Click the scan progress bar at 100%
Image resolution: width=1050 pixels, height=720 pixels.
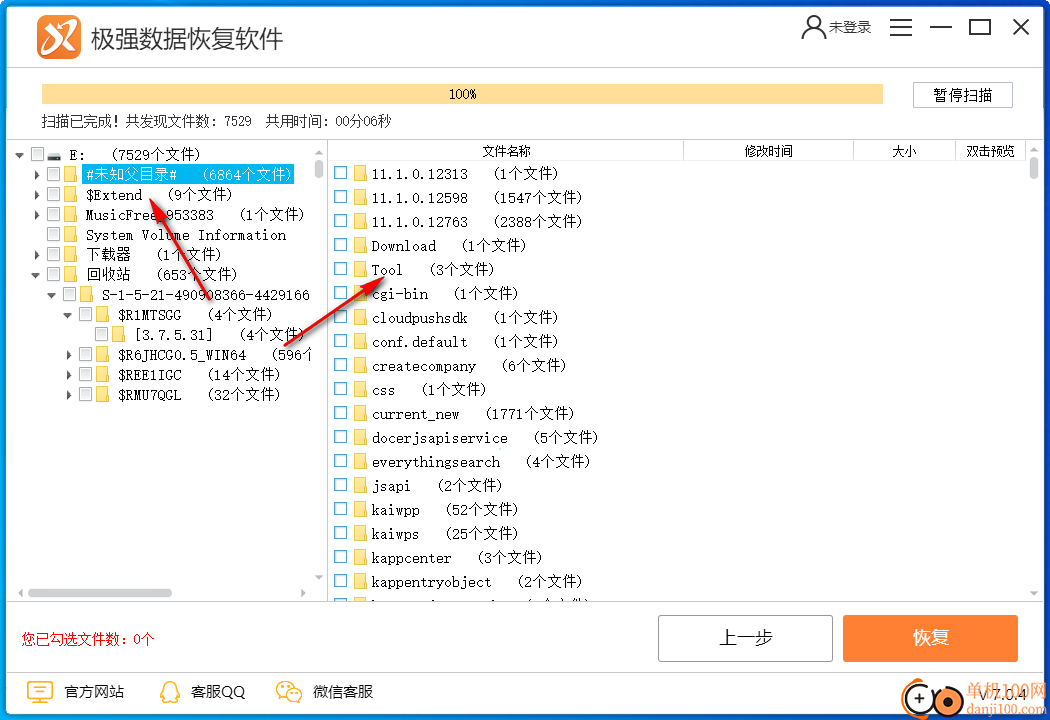pos(462,94)
